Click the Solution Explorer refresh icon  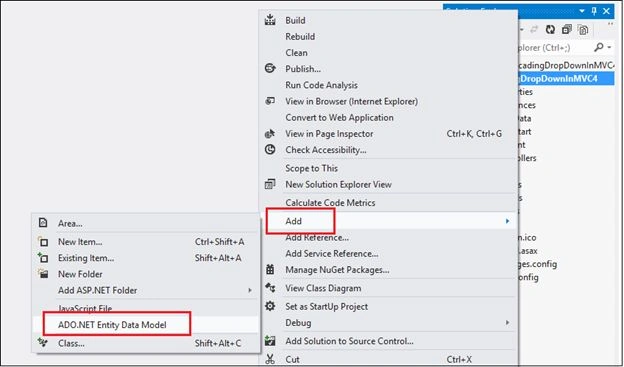click(550, 29)
